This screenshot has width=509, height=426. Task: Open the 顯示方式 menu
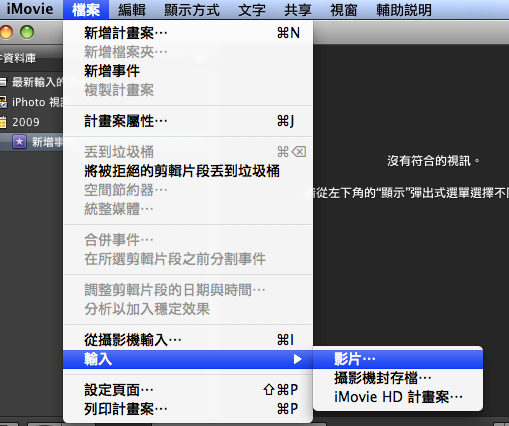tap(192, 10)
